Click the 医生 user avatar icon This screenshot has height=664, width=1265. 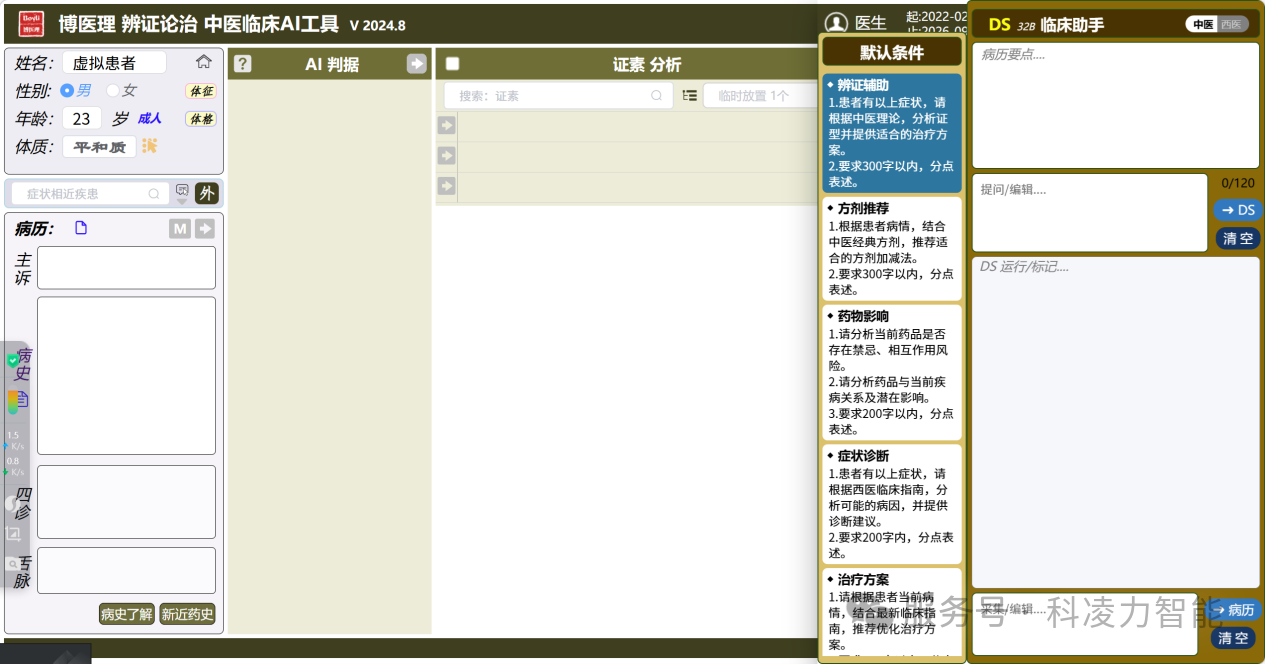pos(836,23)
